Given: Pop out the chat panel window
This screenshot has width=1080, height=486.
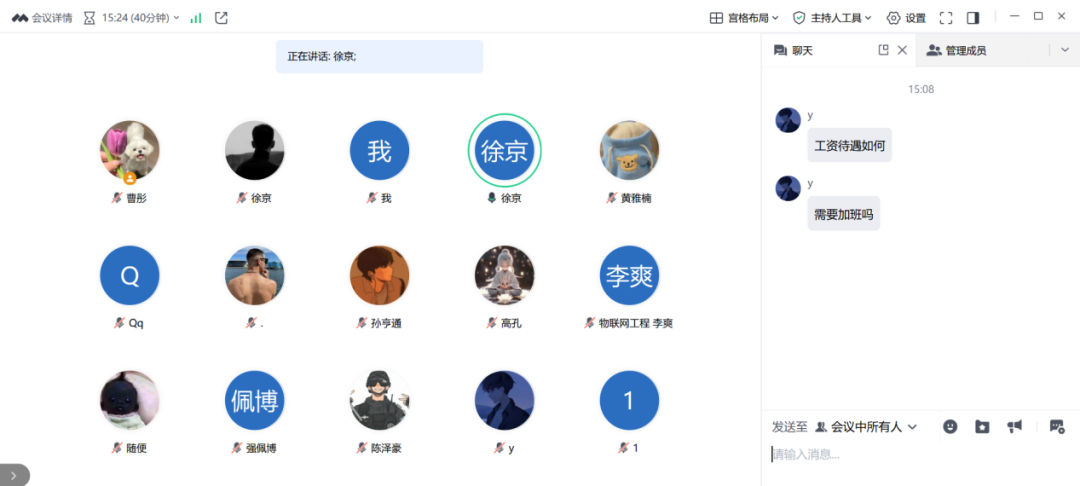Looking at the screenshot, I should point(884,50).
